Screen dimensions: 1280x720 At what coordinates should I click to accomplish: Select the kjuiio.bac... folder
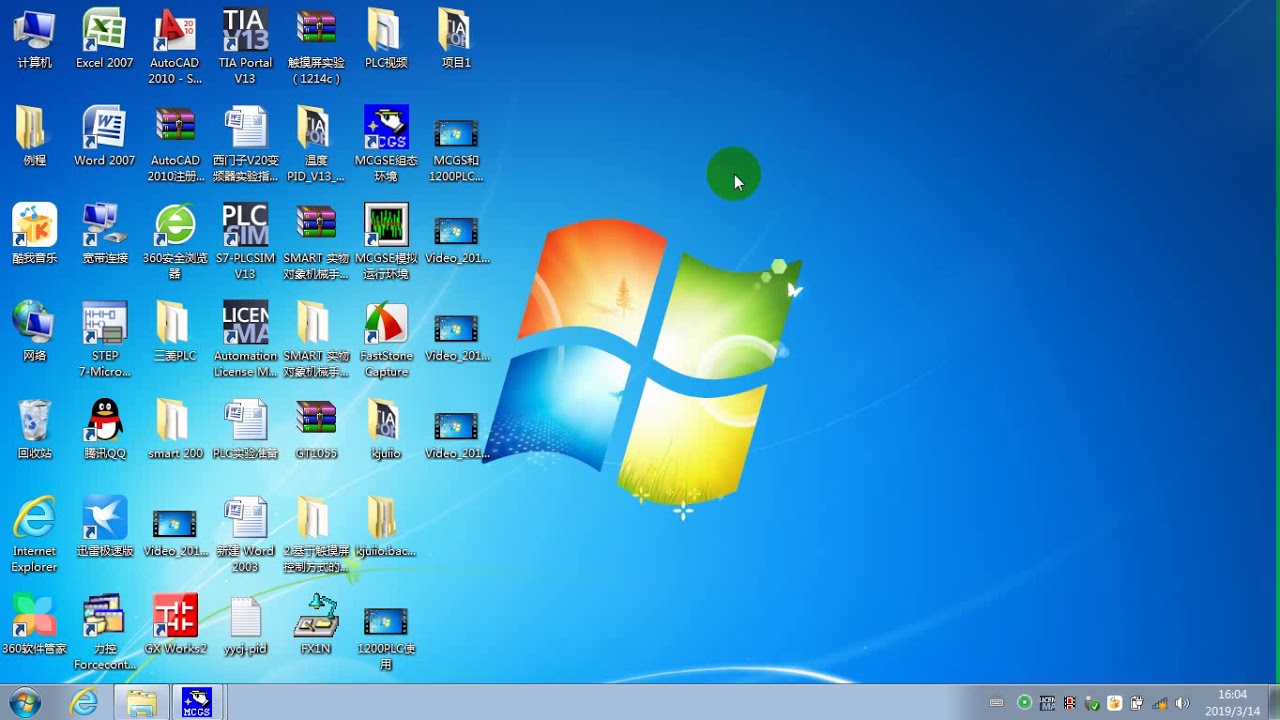pos(386,527)
